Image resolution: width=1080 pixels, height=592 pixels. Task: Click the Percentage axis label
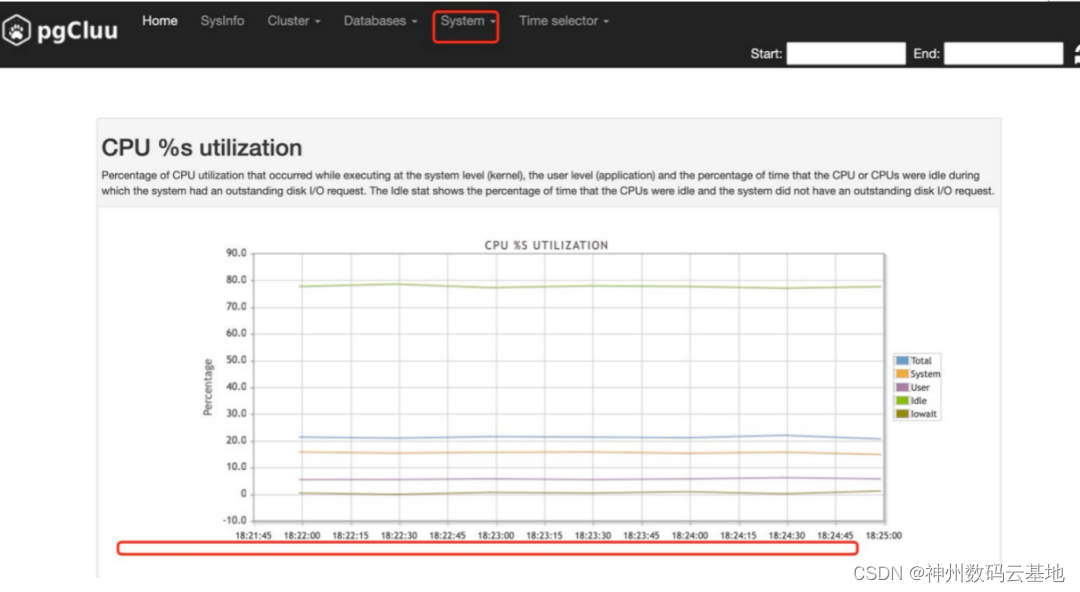pos(207,387)
